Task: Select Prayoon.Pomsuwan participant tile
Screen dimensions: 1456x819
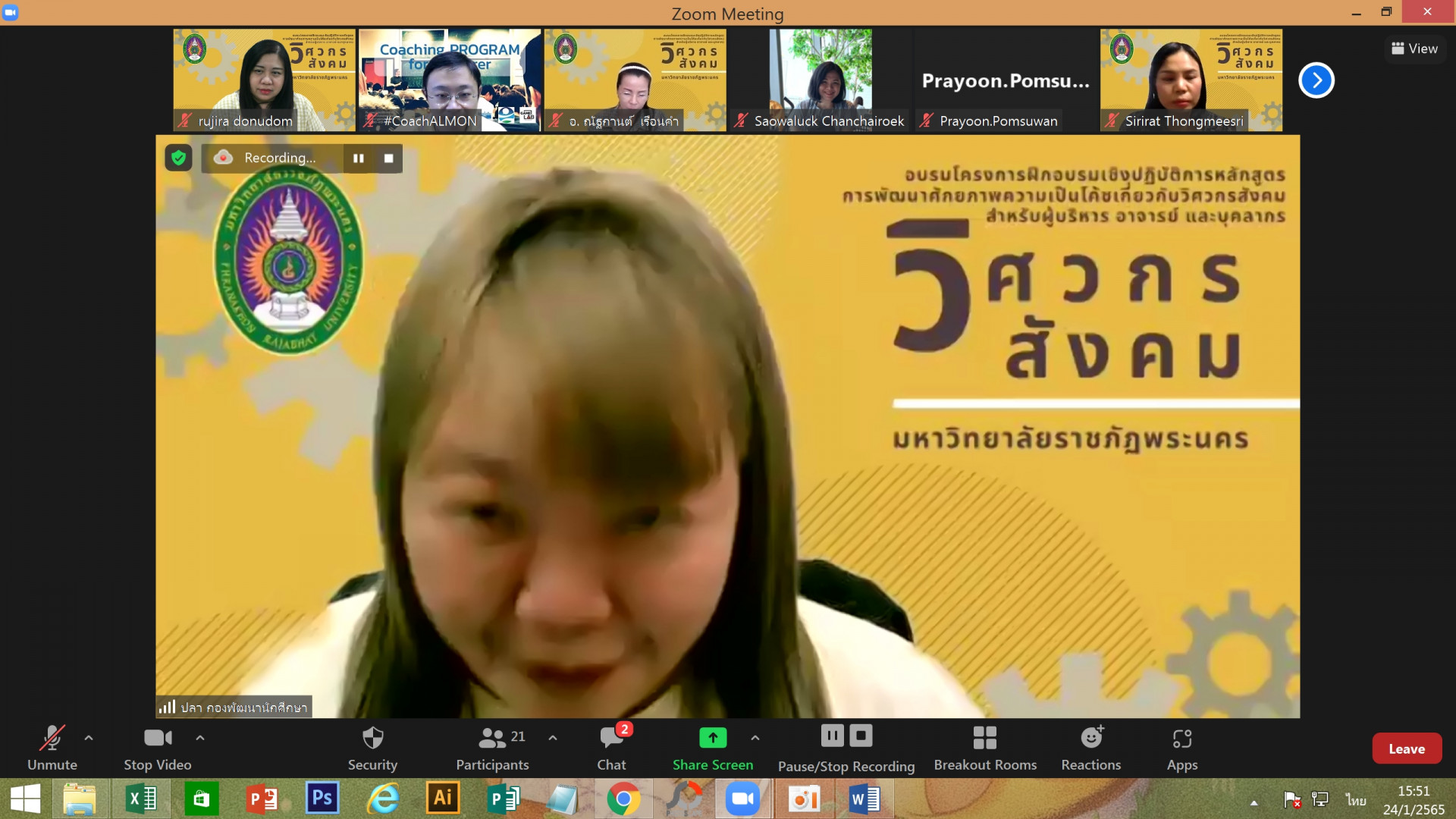Action: tap(1006, 80)
